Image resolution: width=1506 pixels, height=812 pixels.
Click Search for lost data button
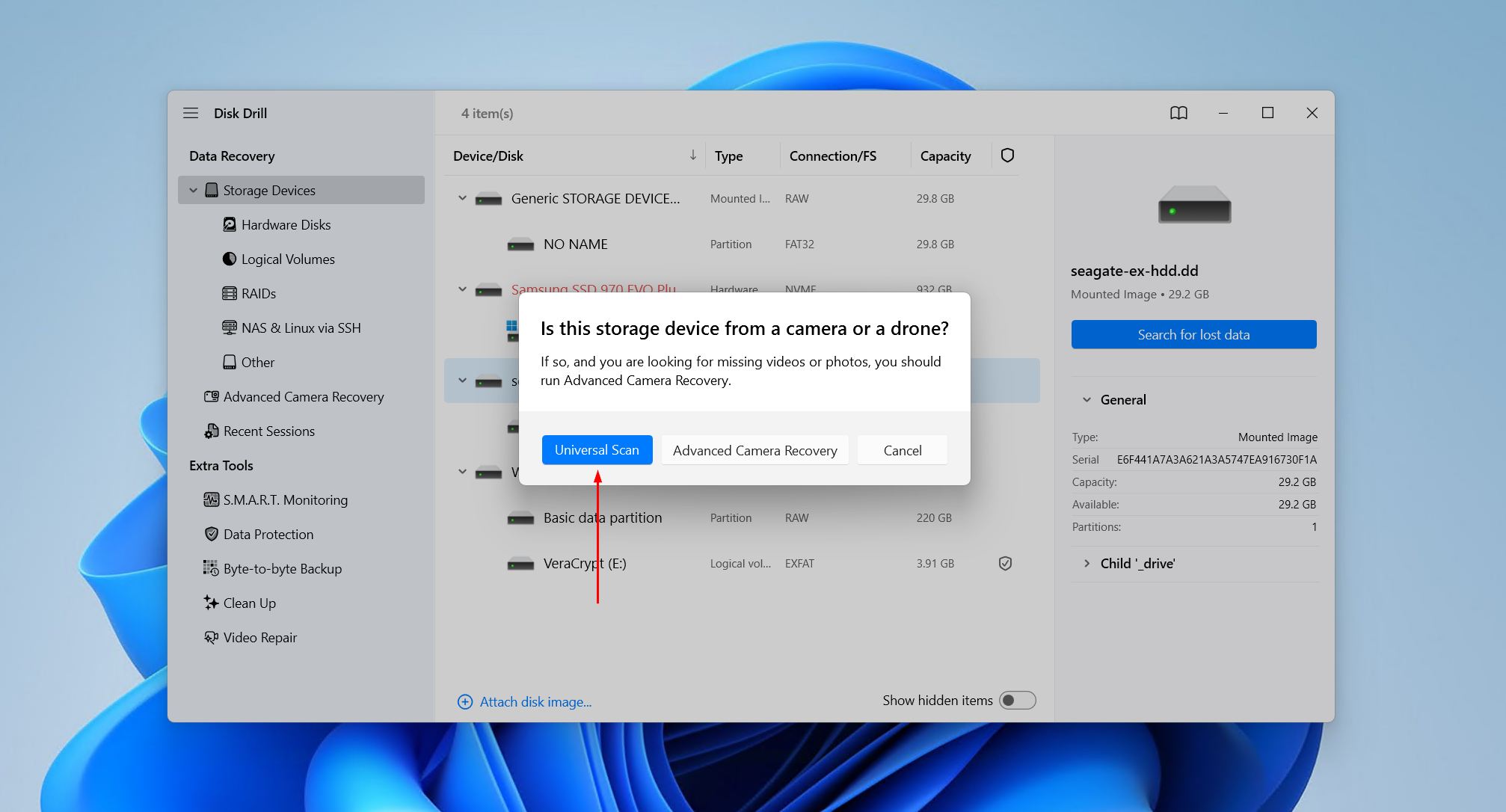(x=1193, y=334)
